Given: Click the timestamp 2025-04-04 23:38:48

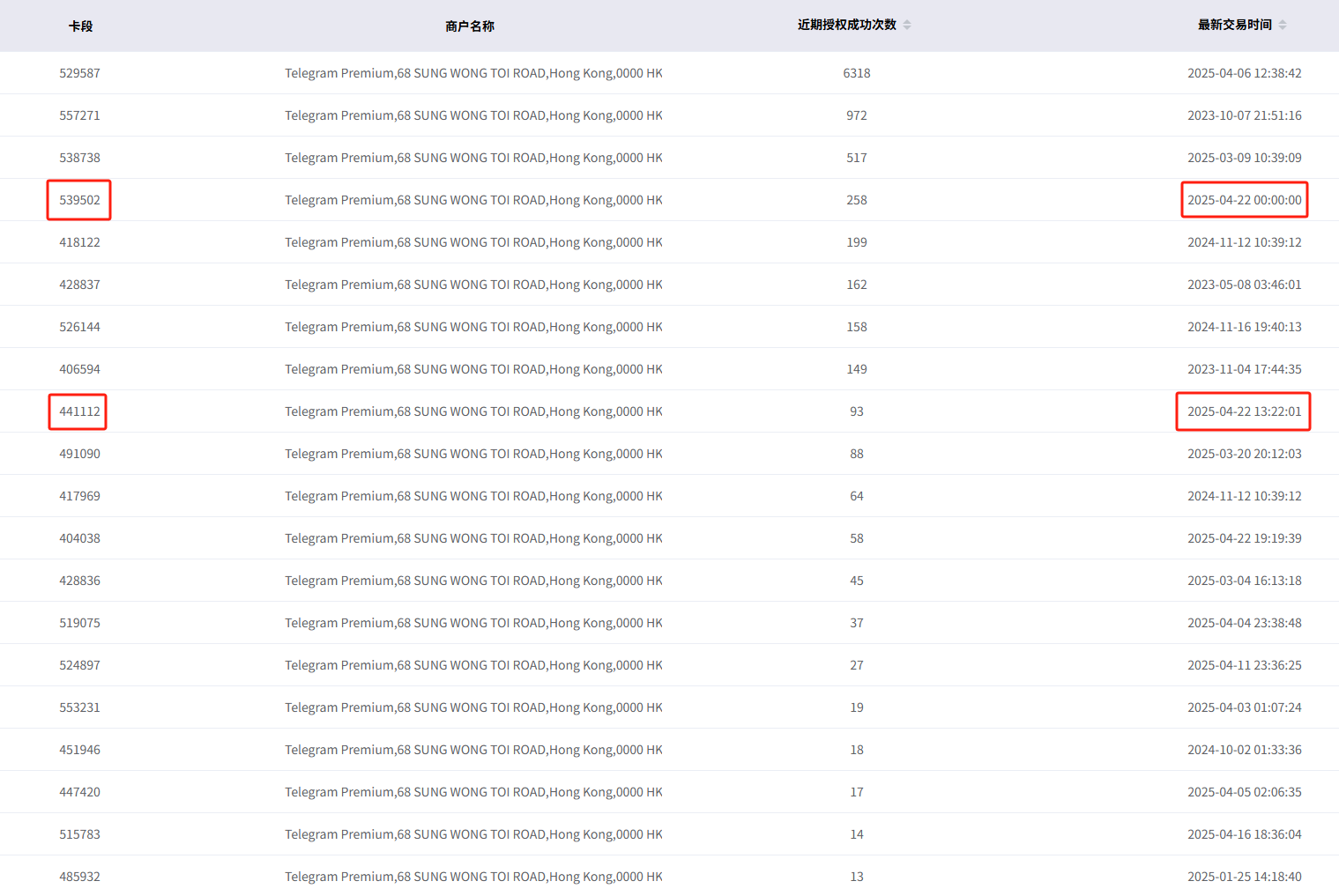Looking at the screenshot, I should (1244, 623).
